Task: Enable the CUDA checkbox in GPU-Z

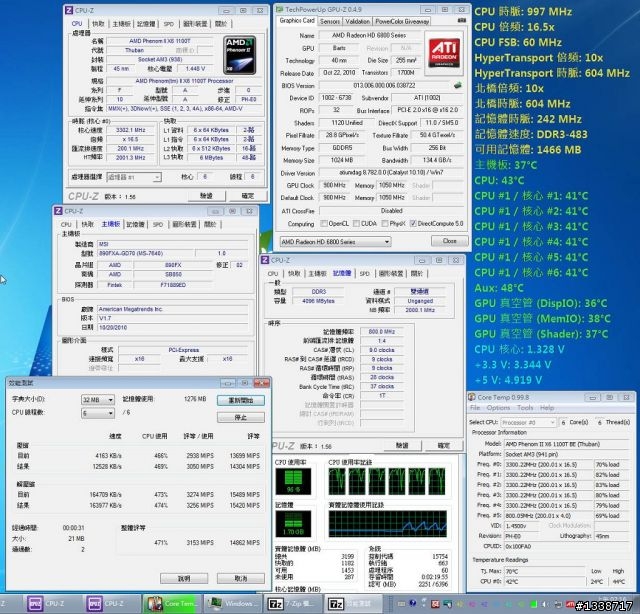Action: 356,223
